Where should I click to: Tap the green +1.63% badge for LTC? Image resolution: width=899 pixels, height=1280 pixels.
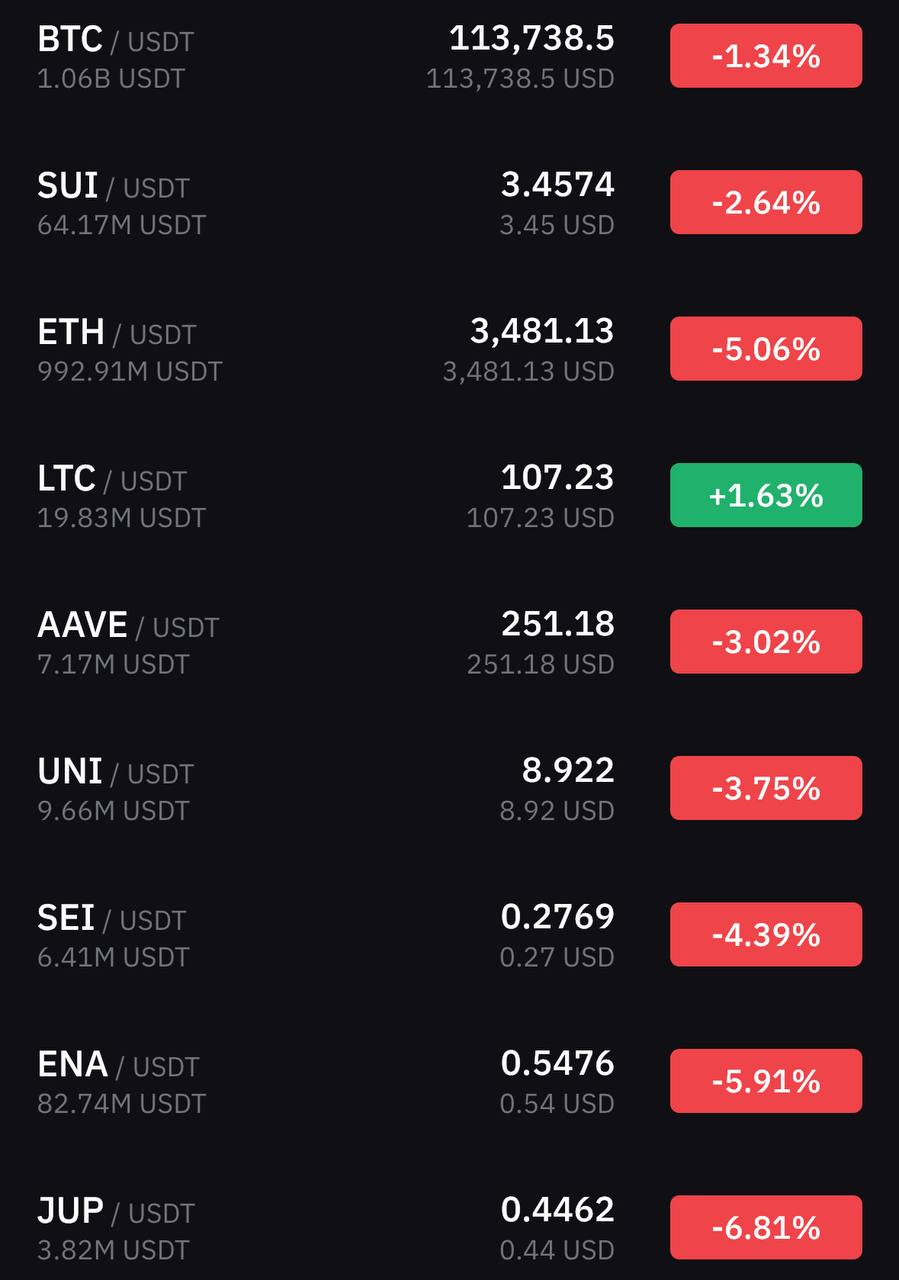point(766,495)
